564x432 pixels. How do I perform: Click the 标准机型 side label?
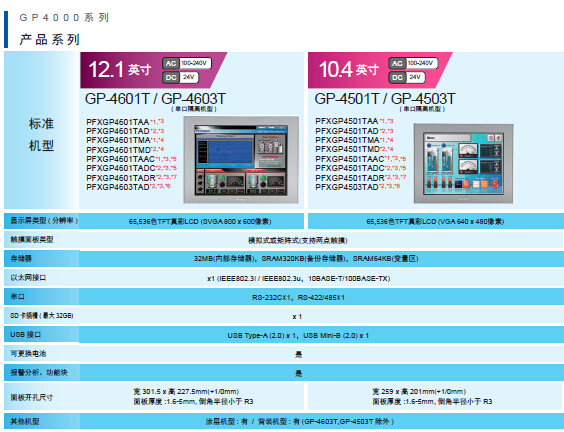(x=41, y=135)
